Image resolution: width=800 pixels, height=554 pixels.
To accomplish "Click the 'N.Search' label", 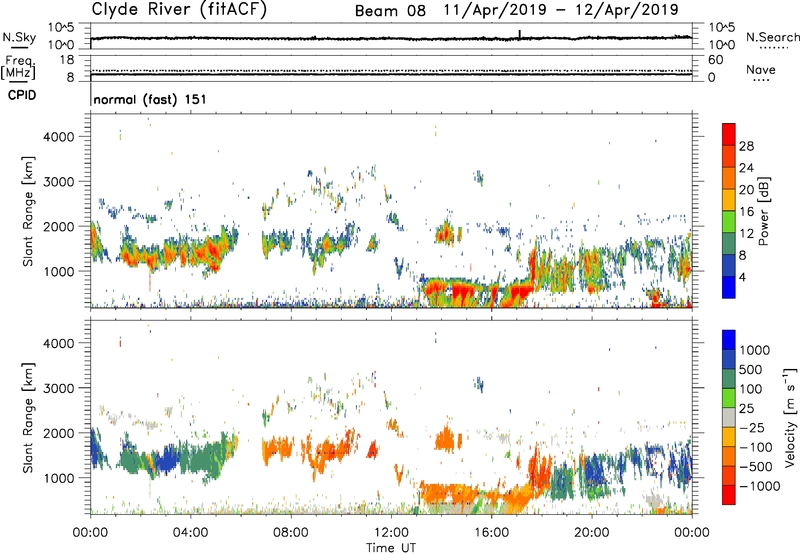I will pos(772,37).
